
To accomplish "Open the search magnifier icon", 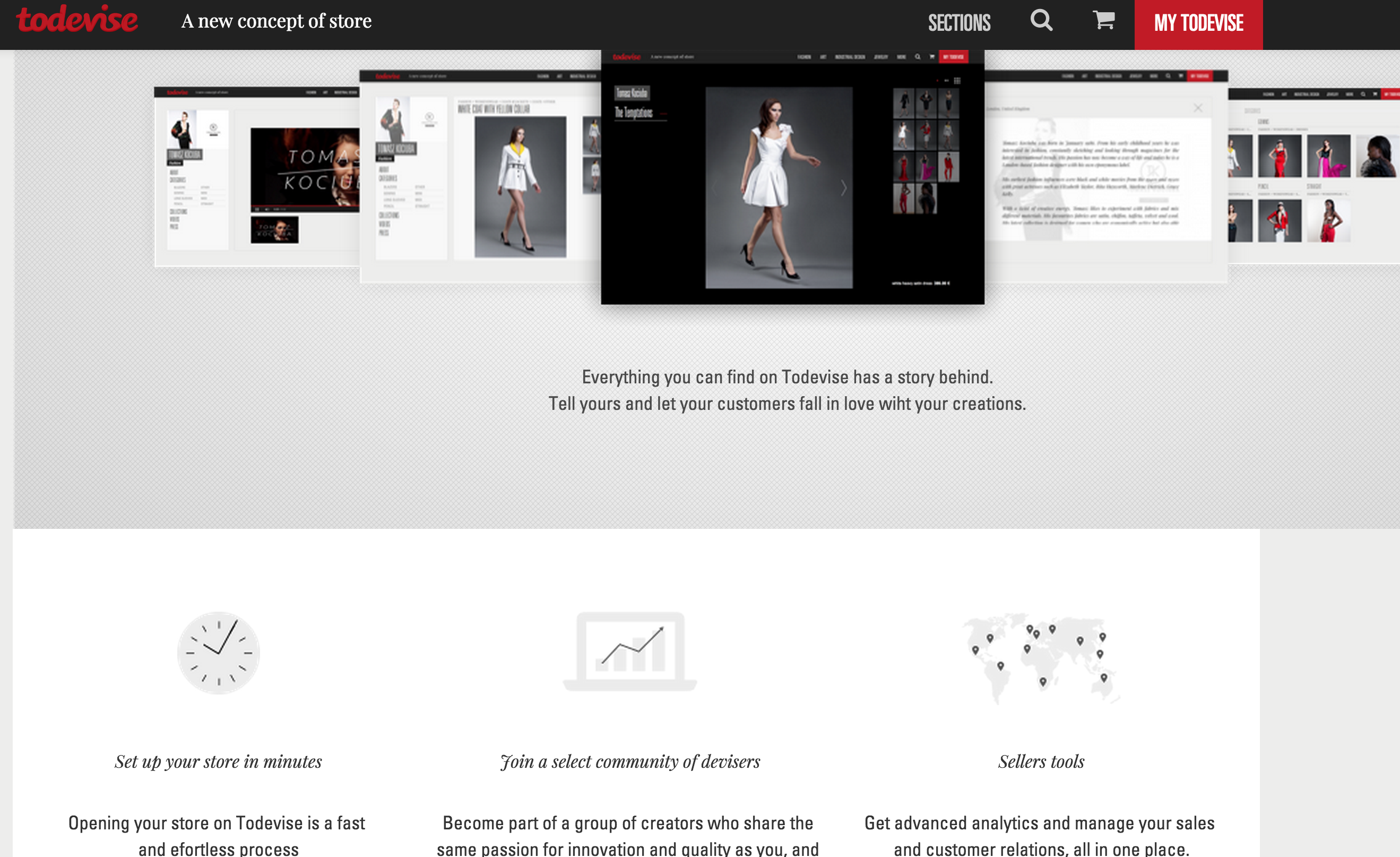I will click(x=1041, y=21).
